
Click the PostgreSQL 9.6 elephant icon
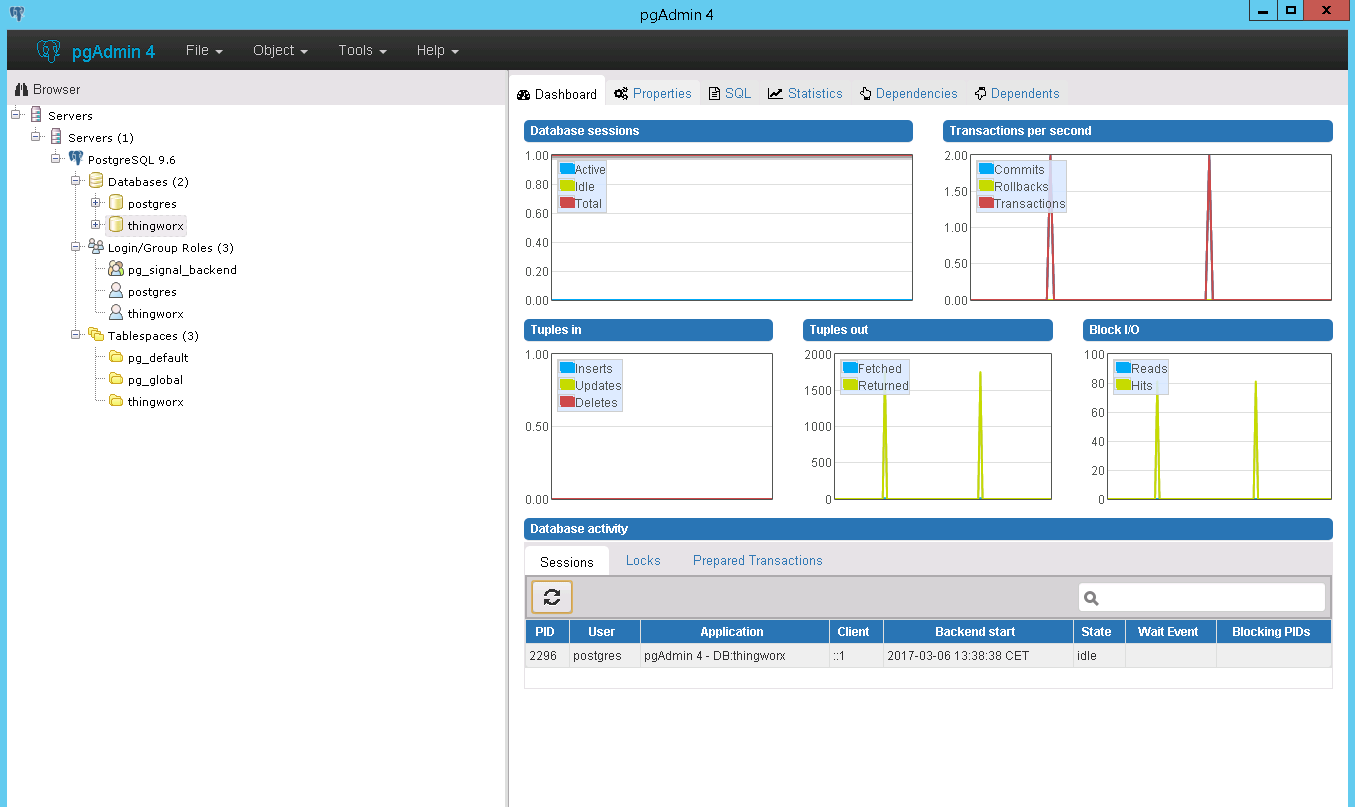tap(76, 159)
